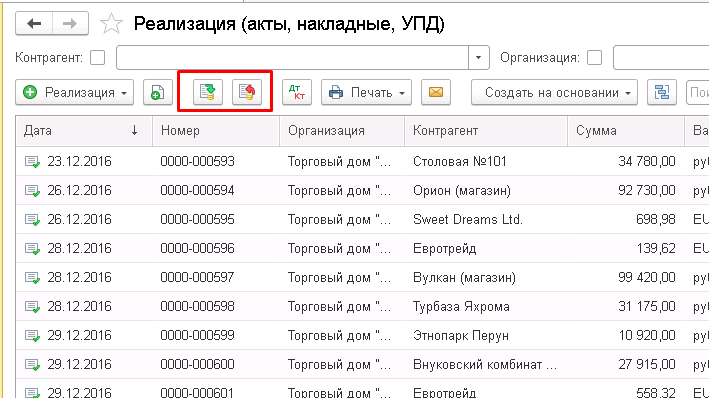The height and width of the screenshot is (398, 709).
Task: Click amount 31 175,00
Action: point(647,306)
